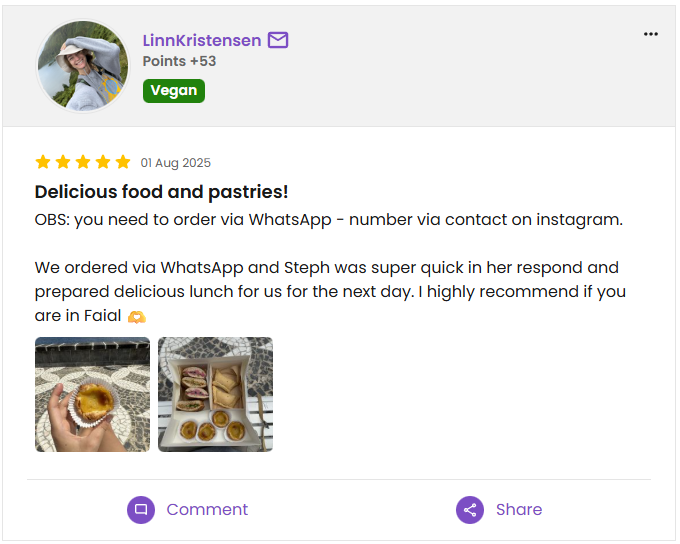The width and height of the screenshot is (680, 544).
Task: Click the heart-hands emoji after Faial
Action: click(x=136, y=317)
